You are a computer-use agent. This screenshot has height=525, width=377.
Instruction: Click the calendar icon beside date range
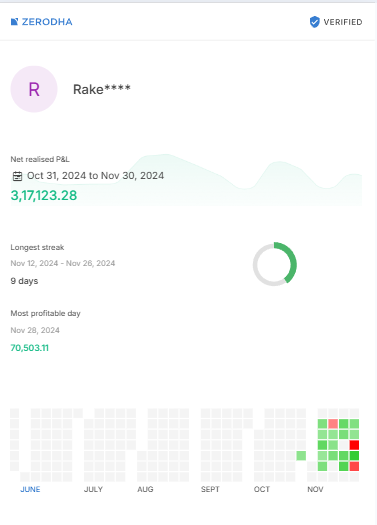pyautogui.click(x=17, y=176)
